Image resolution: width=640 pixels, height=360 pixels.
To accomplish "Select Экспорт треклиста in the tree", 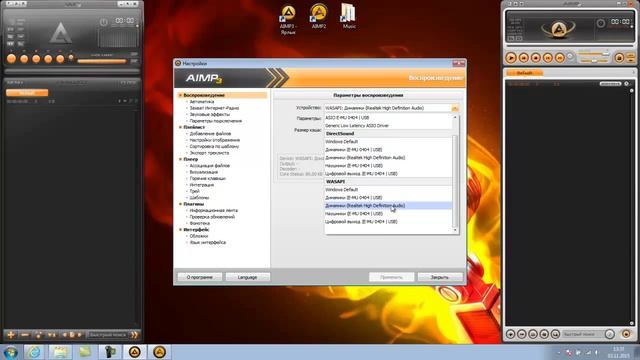I will click(x=209, y=153).
